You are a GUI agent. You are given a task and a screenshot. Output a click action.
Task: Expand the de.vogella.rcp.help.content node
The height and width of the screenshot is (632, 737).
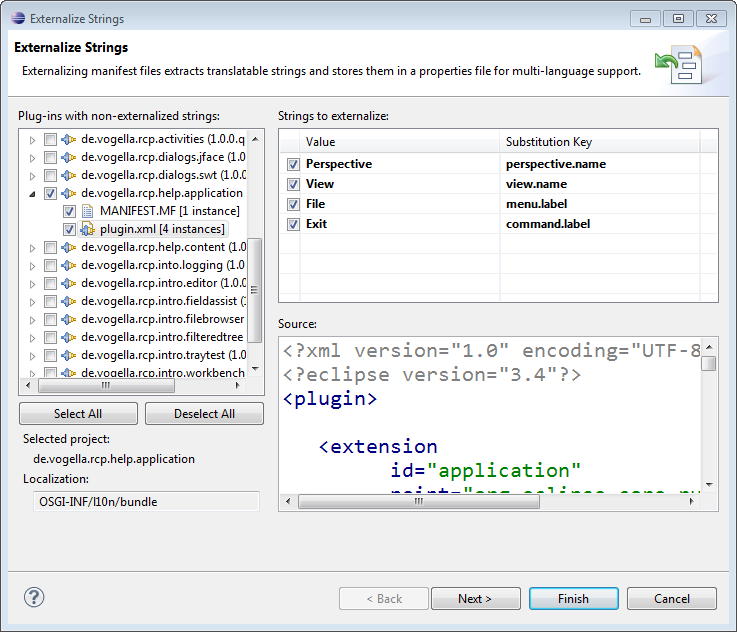click(x=32, y=248)
